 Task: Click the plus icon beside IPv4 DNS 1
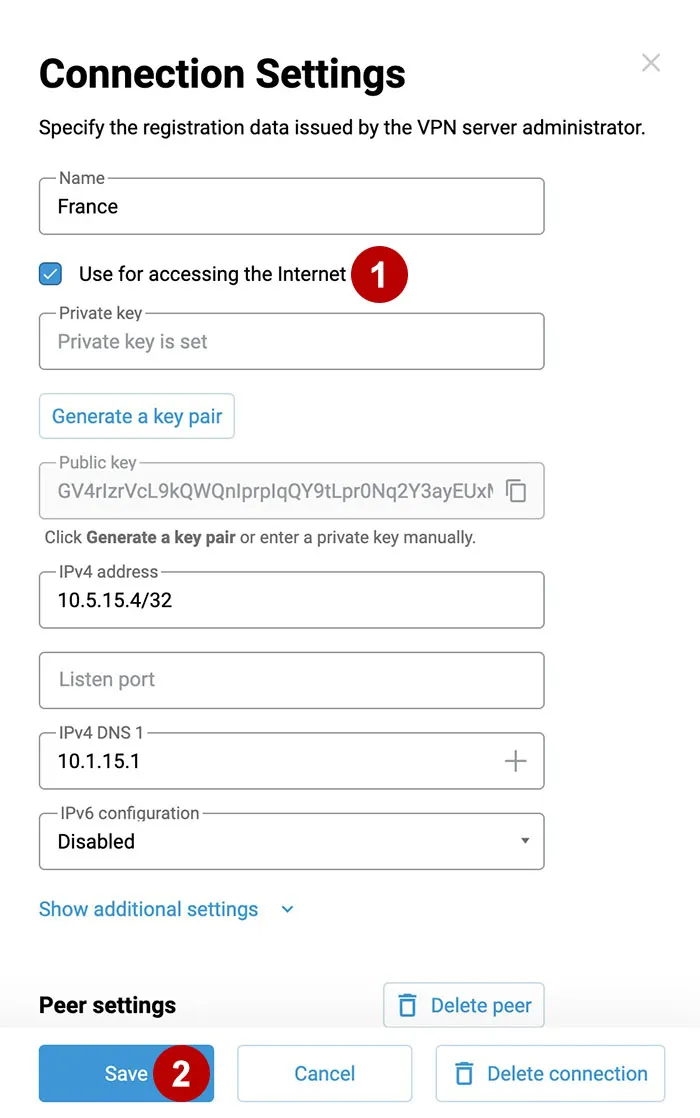pos(516,761)
